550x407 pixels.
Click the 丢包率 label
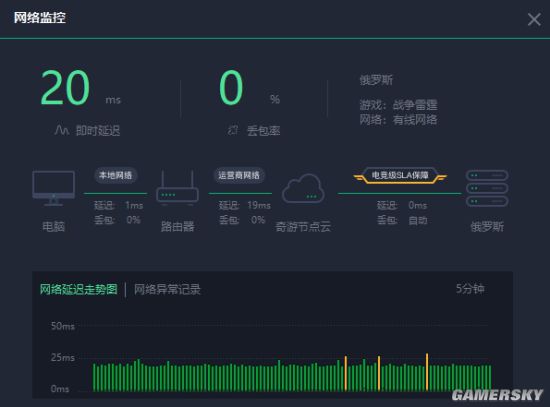[x=263, y=131]
